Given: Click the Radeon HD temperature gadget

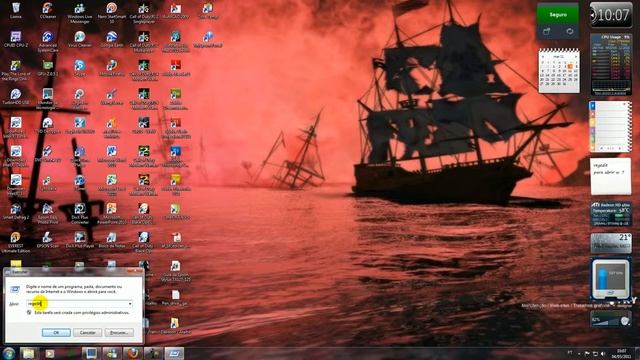Looking at the screenshot, I should (611, 213).
